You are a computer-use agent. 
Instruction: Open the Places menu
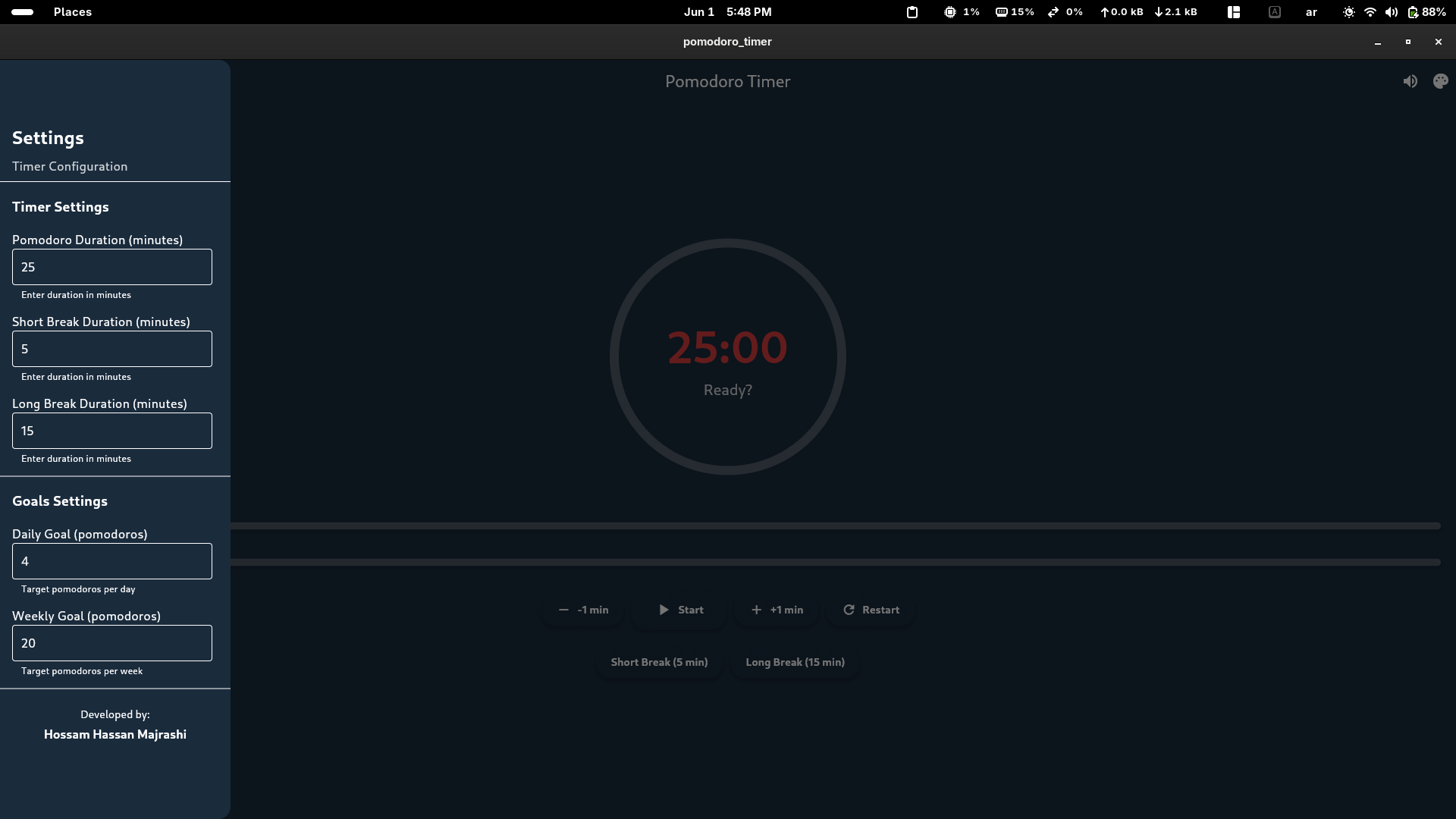73,12
